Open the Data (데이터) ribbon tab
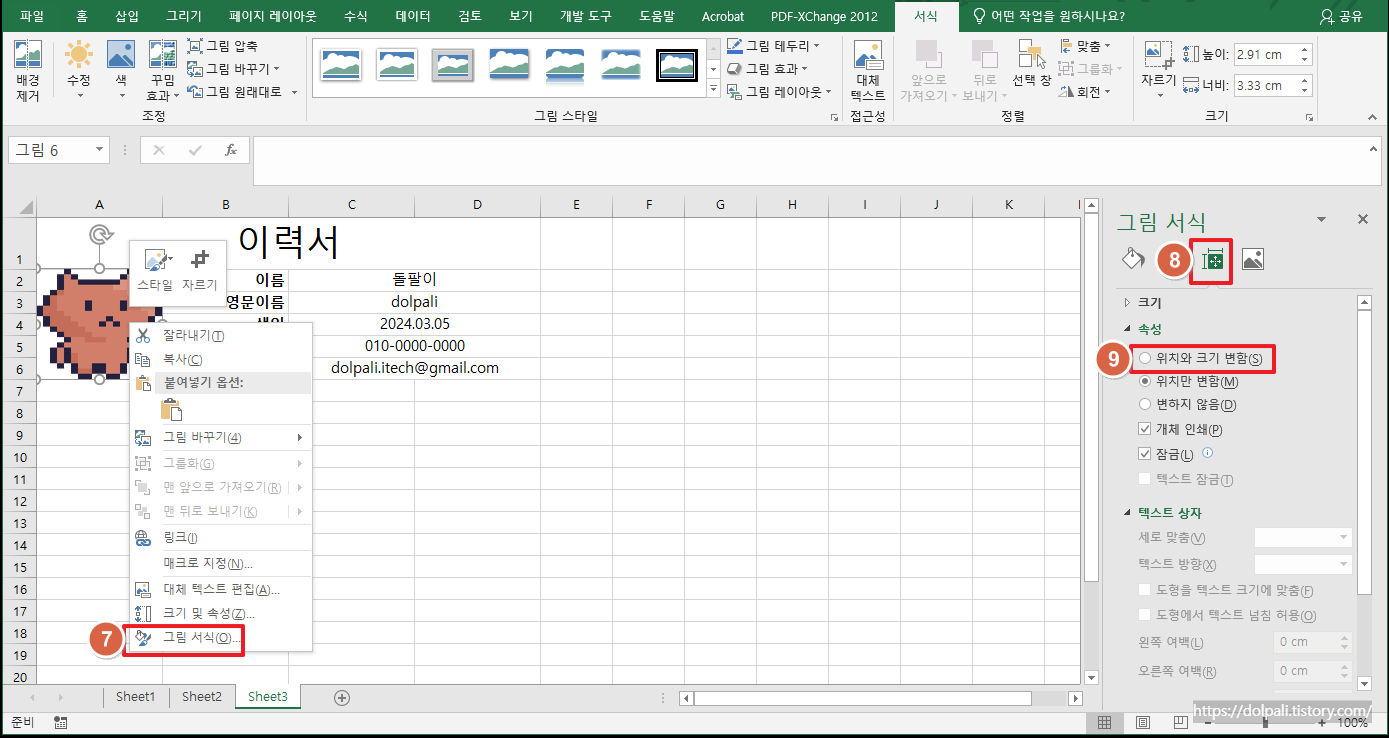This screenshot has width=1389, height=738. coord(413,16)
